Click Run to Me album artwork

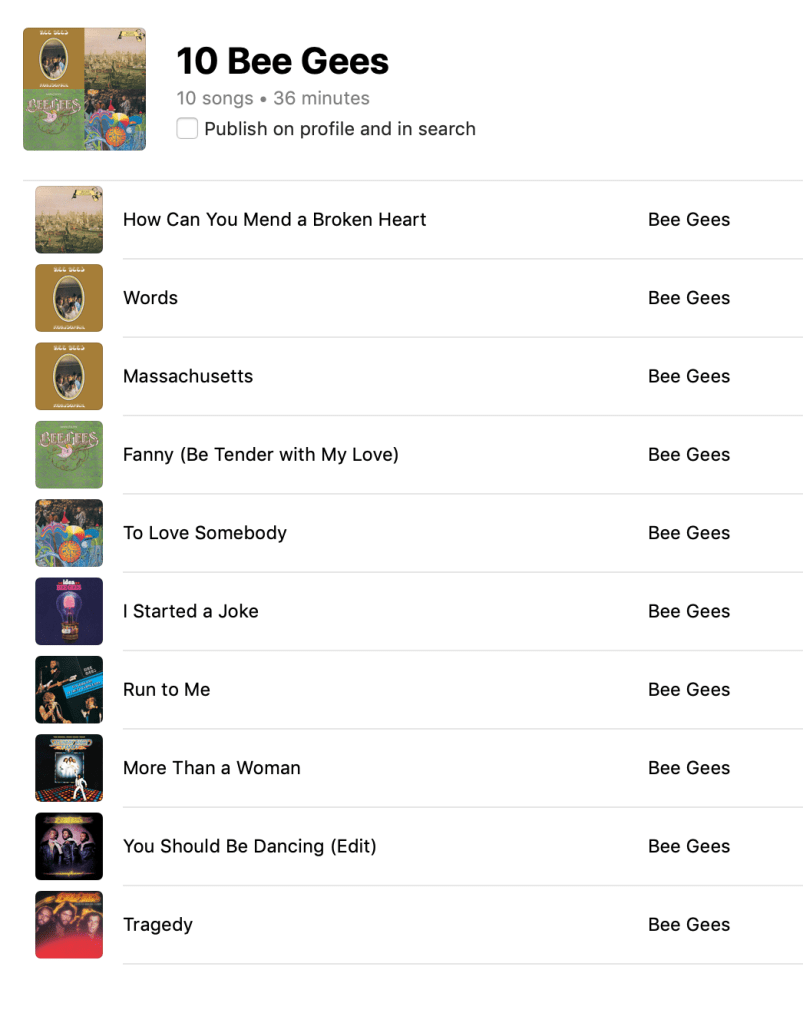pos(69,690)
